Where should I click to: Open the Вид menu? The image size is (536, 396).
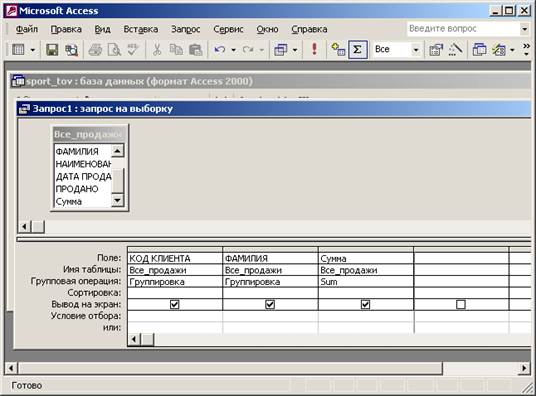coord(103,29)
